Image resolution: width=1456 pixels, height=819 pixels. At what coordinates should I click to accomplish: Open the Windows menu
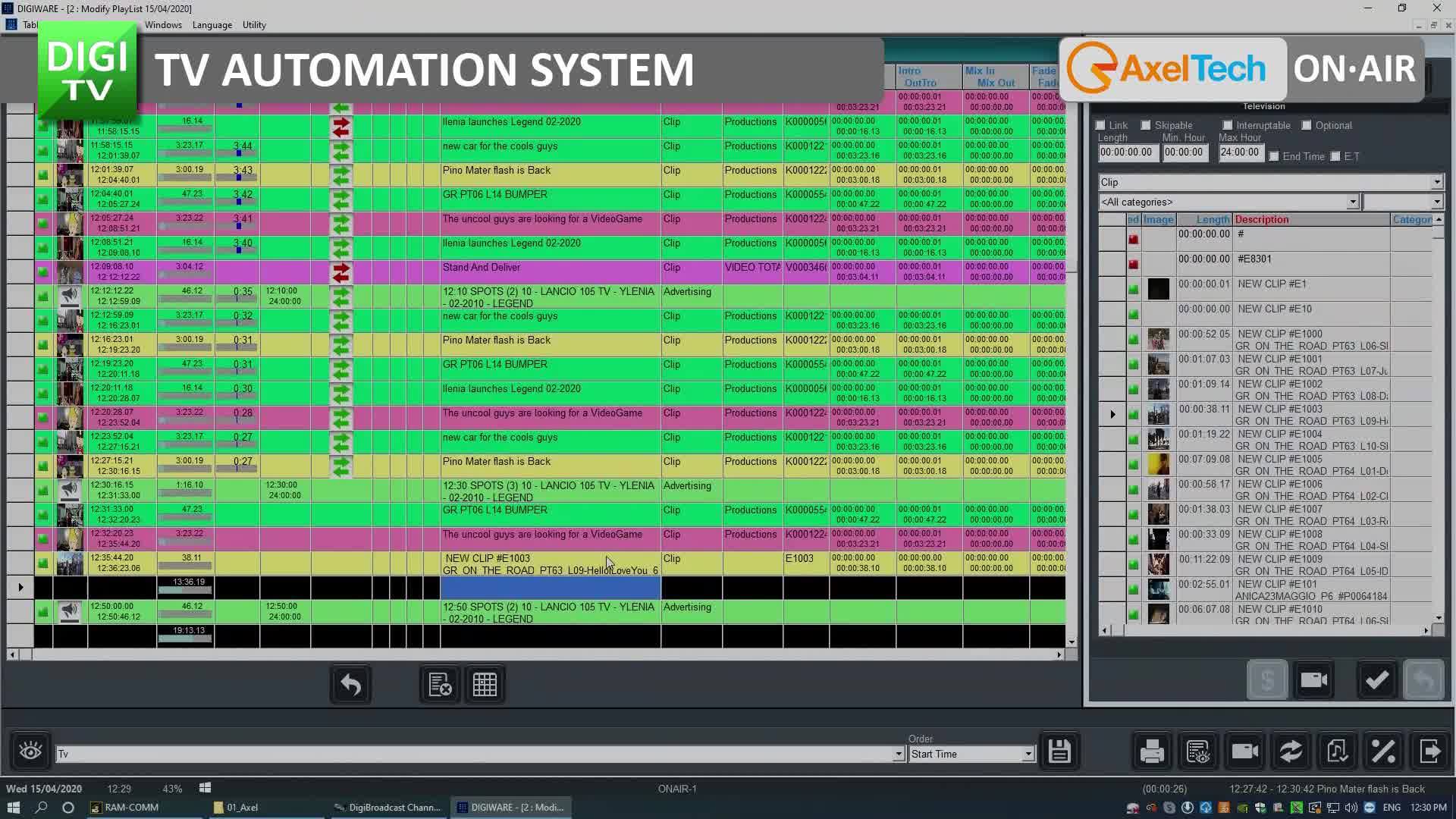(x=163, y=25)
